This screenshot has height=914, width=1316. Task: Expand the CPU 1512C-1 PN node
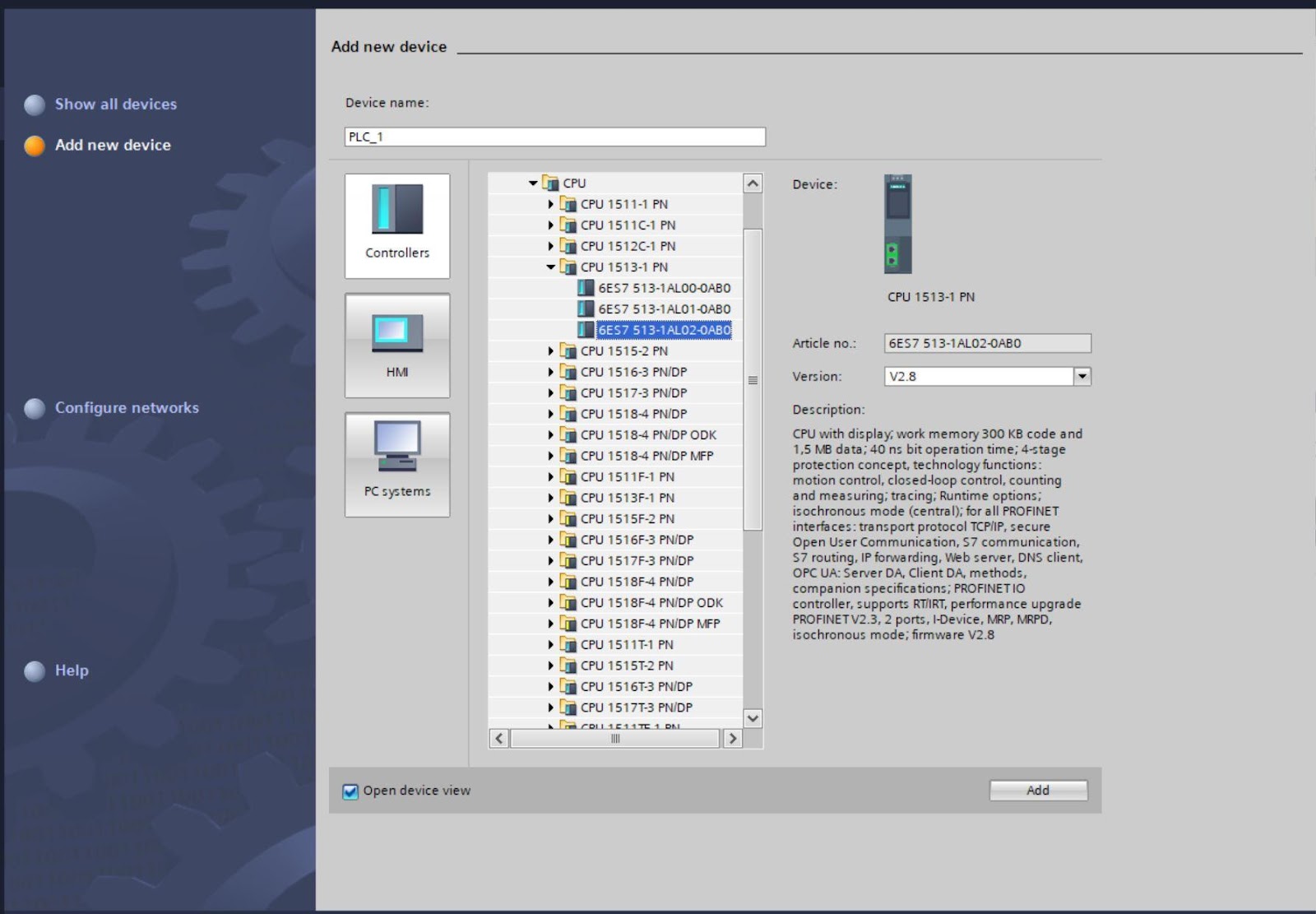pyautogui.click(x=550, y=246)
